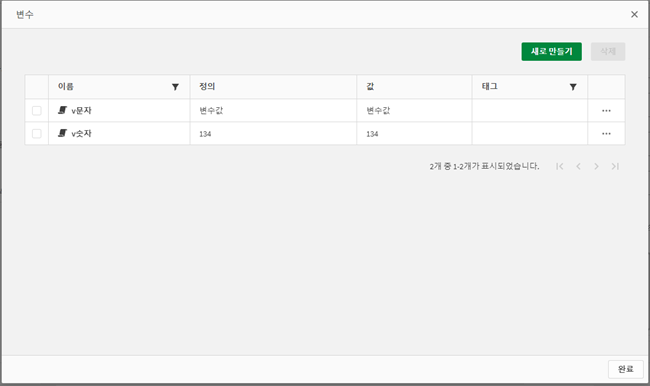Click the 완료 button
This screenshot has width=650, height=386.
pos(626,369)
